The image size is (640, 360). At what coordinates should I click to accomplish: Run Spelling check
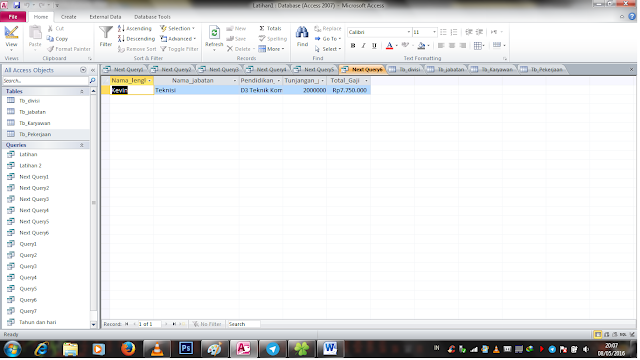tap(273, 39)
